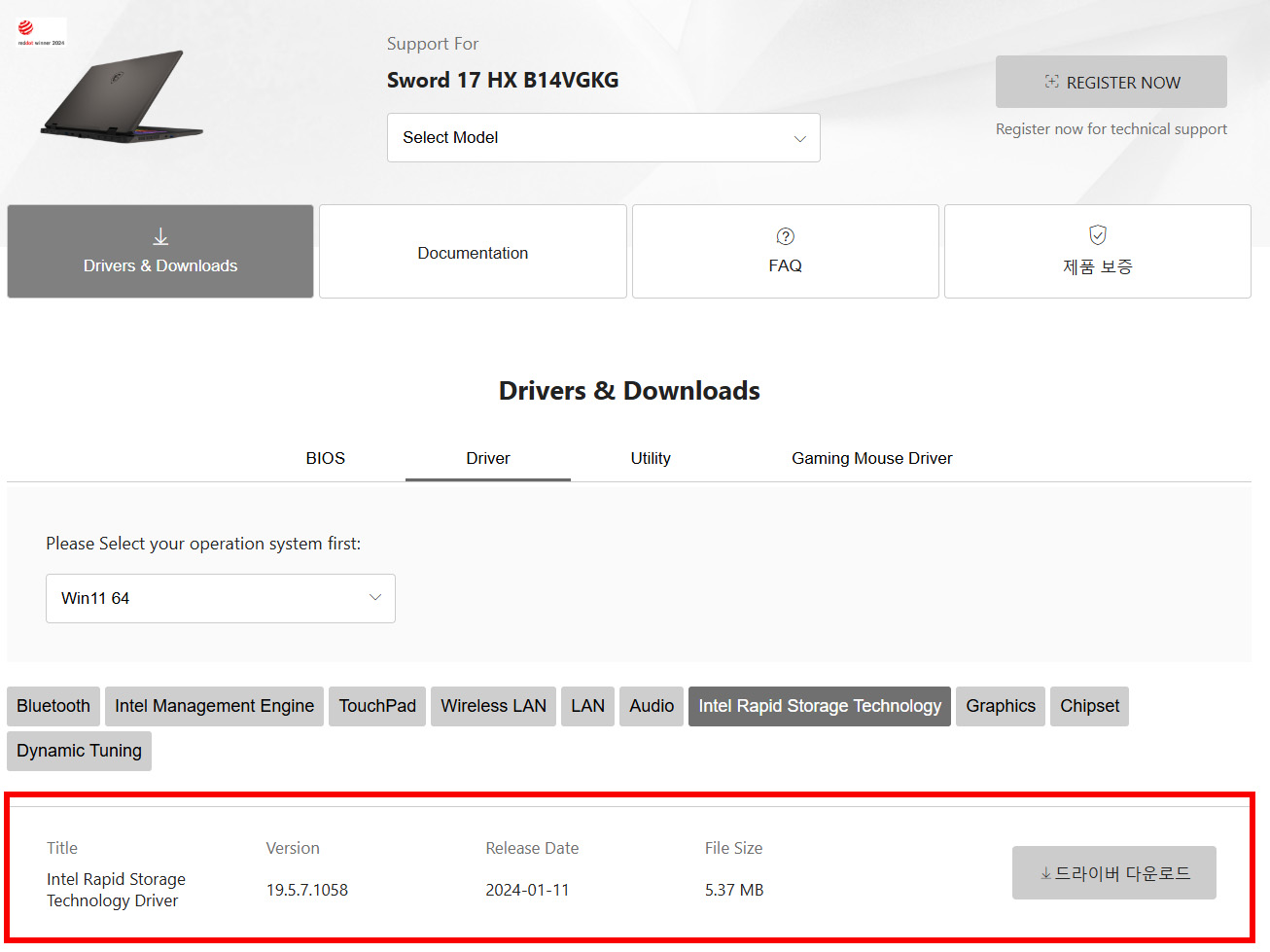This screenshot has width=1270, height=952.
Task: Select the Chipset driver category
Action: [1089, 706]
